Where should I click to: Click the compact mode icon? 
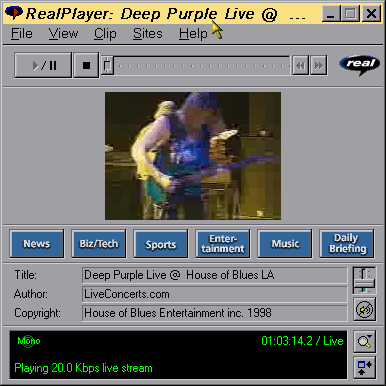point(364,368)
